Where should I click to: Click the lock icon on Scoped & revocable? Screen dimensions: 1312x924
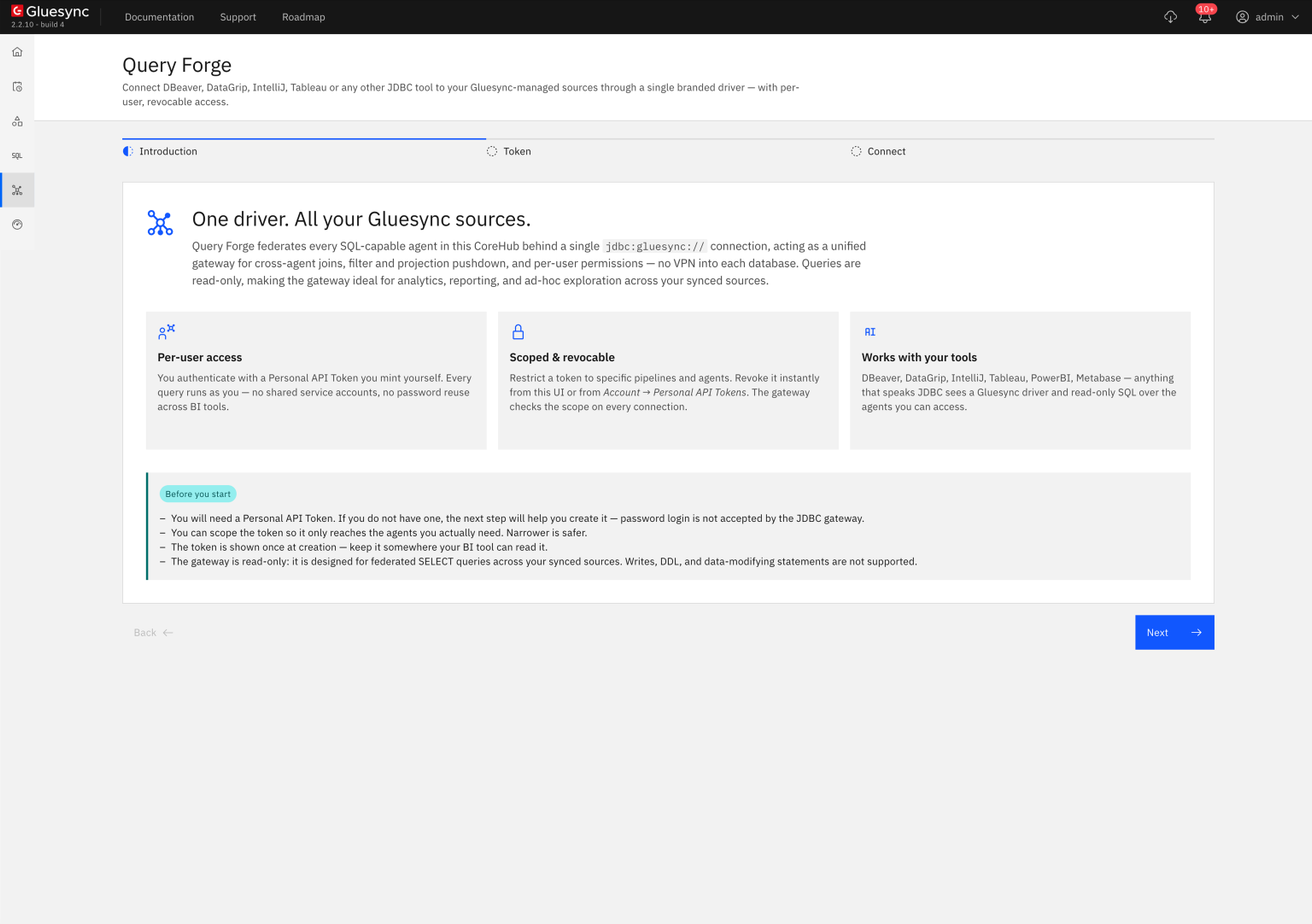tap(518, 332)
